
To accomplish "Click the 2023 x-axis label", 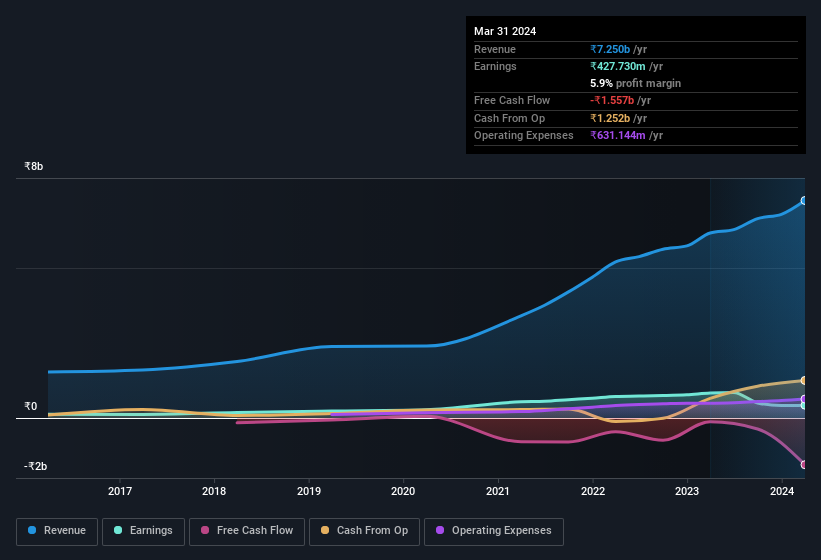I will tap(687, 491).
